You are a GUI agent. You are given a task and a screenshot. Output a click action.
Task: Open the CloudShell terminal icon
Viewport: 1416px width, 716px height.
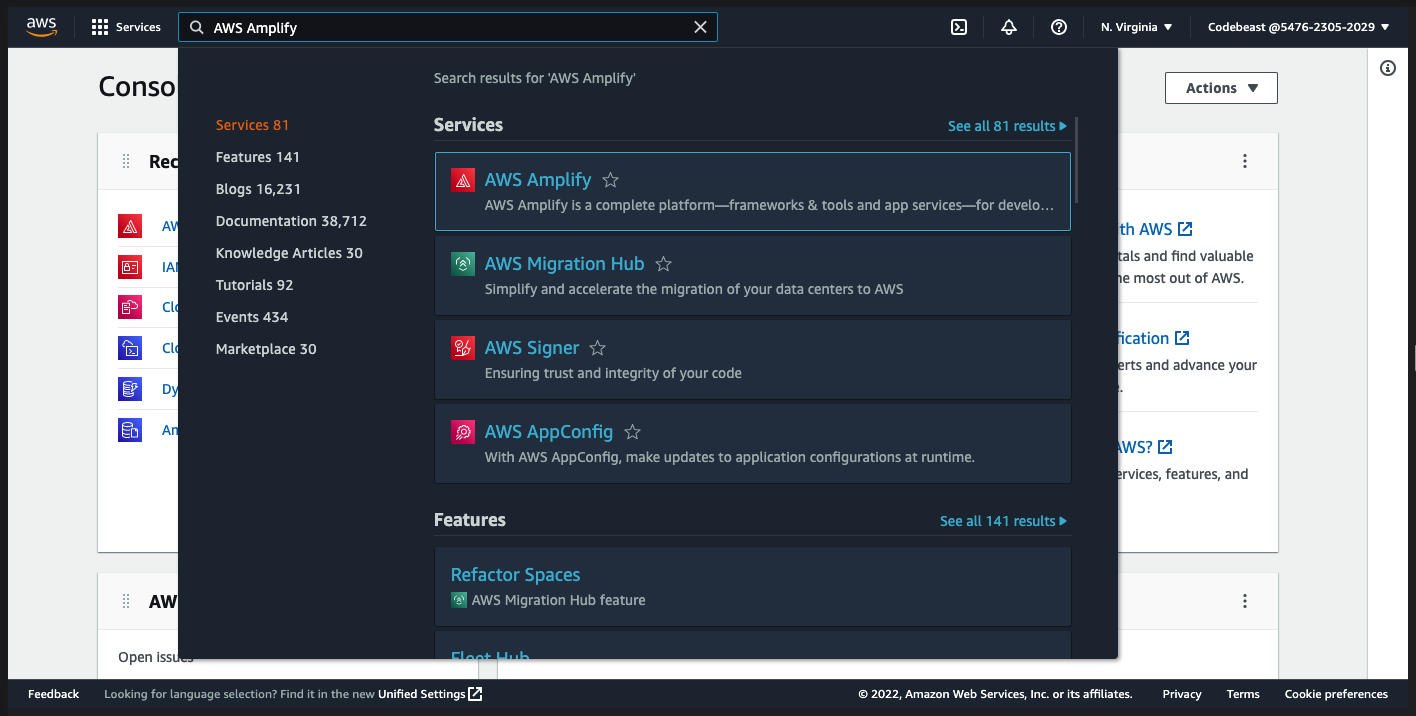click(958, 27)
